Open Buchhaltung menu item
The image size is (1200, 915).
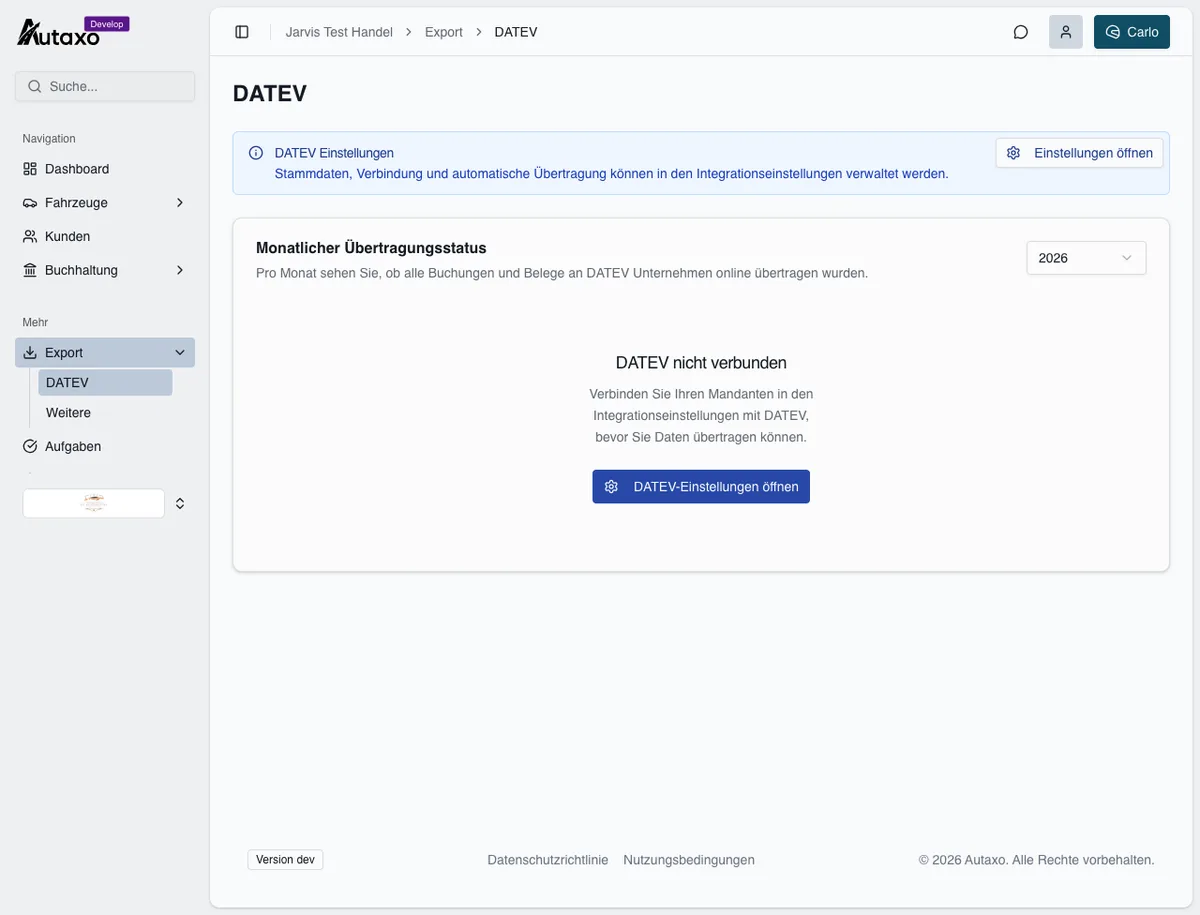105,270
